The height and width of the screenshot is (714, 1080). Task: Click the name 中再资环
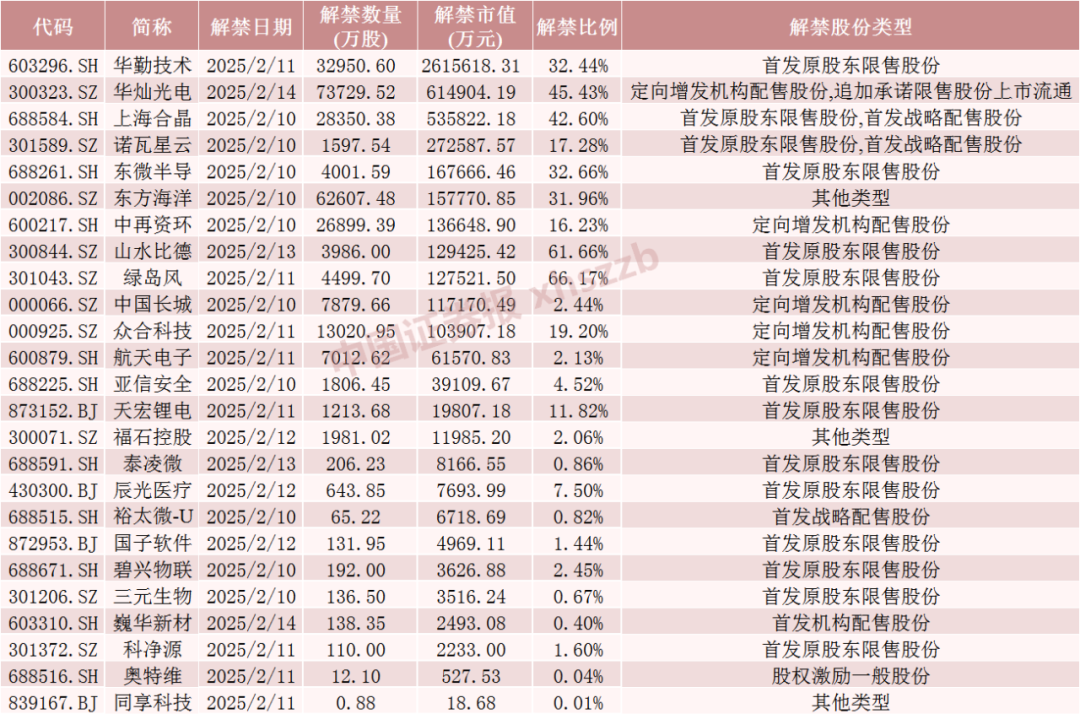[152, 224]
